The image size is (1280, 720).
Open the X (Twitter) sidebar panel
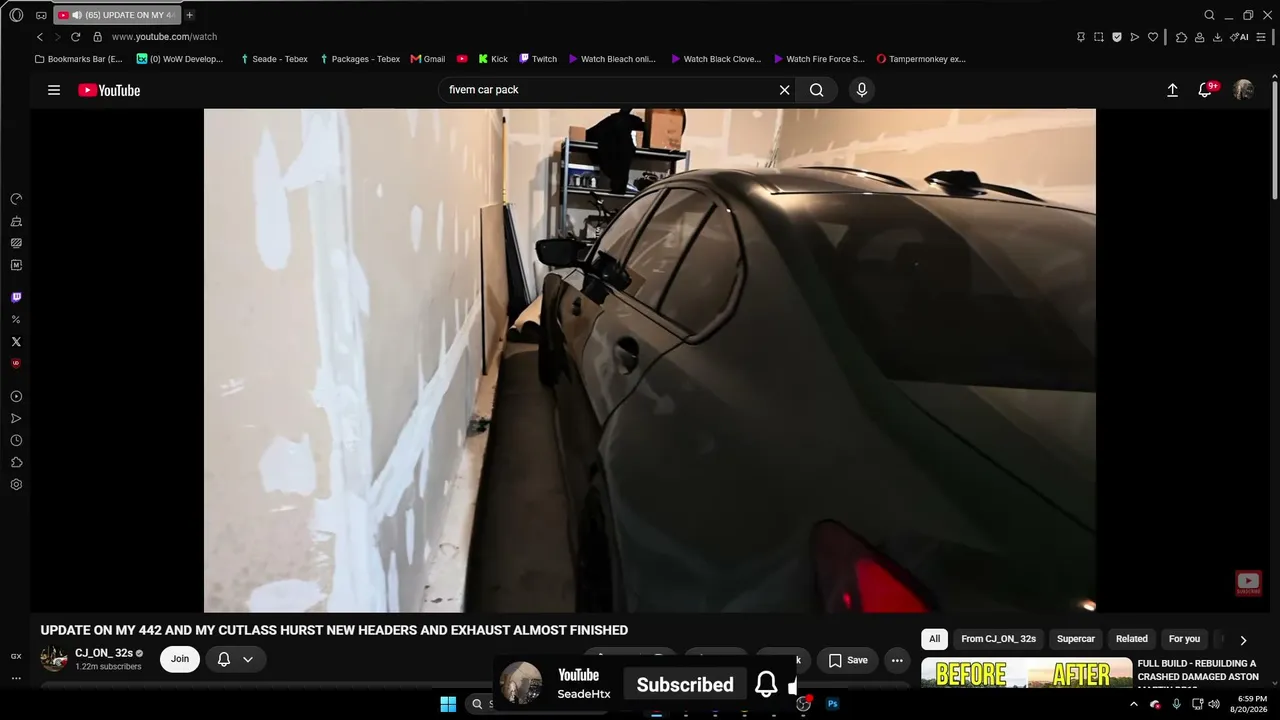(x=16, y=342)
